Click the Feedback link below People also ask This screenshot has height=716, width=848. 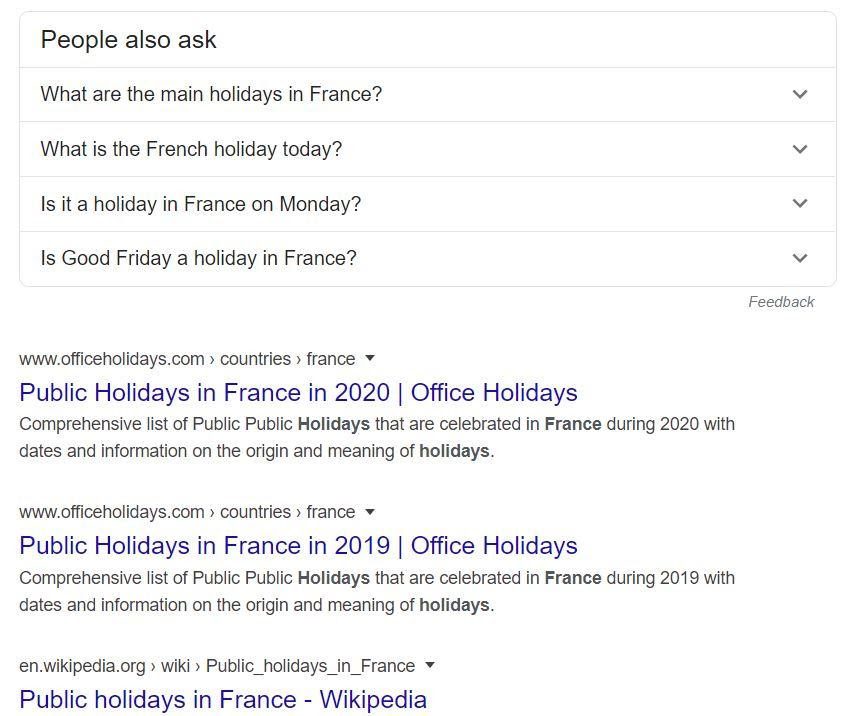coord(781,302)
